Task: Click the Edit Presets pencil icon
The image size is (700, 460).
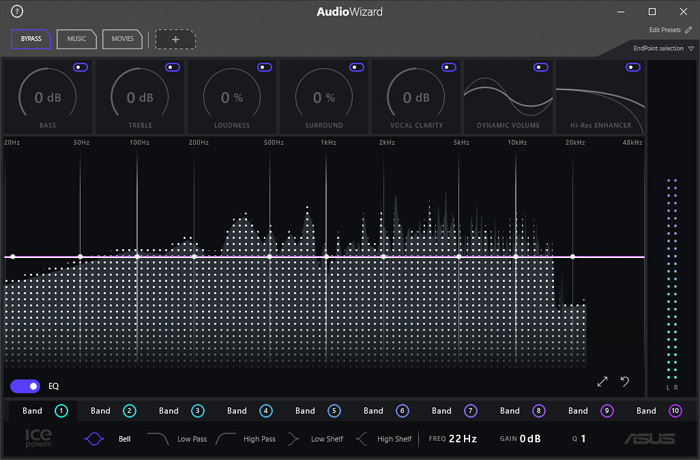Action: [688, 30]
